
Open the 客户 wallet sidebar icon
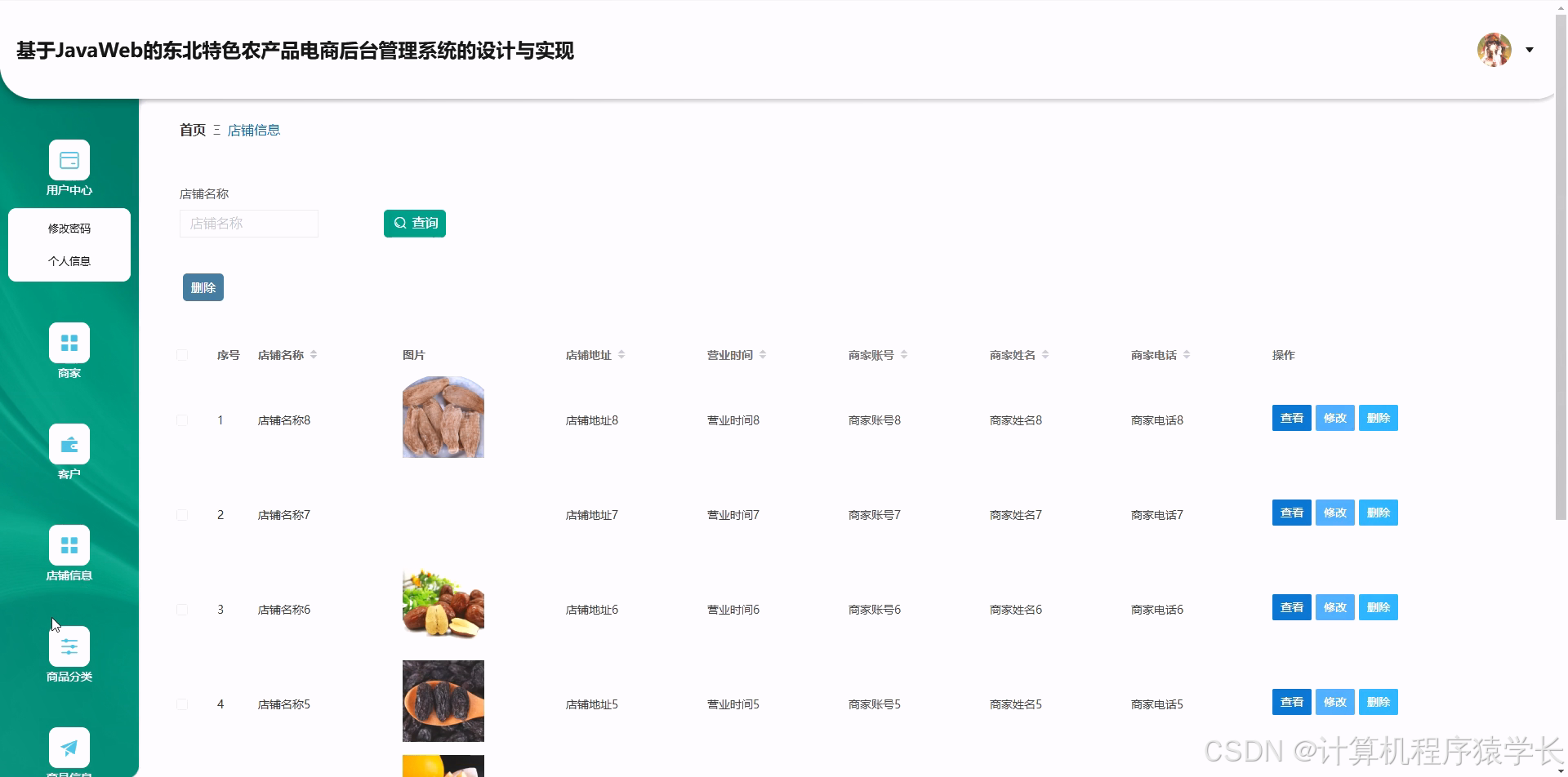[69, 444]
